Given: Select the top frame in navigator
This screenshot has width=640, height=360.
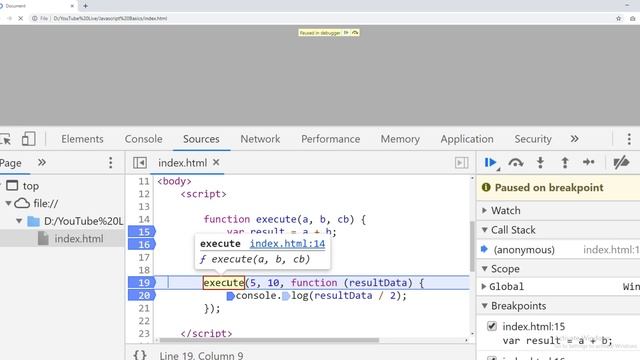Looking at the screenshot, I should tap(31, 186).
